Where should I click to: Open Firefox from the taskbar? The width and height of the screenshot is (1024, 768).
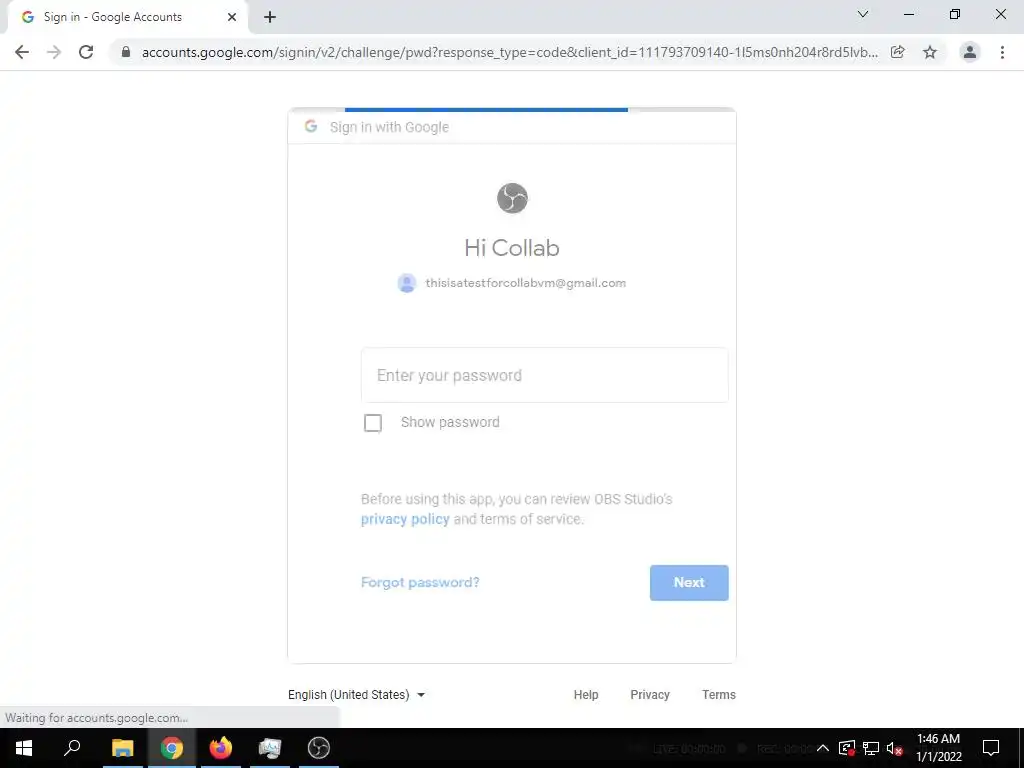pos(221,748)
